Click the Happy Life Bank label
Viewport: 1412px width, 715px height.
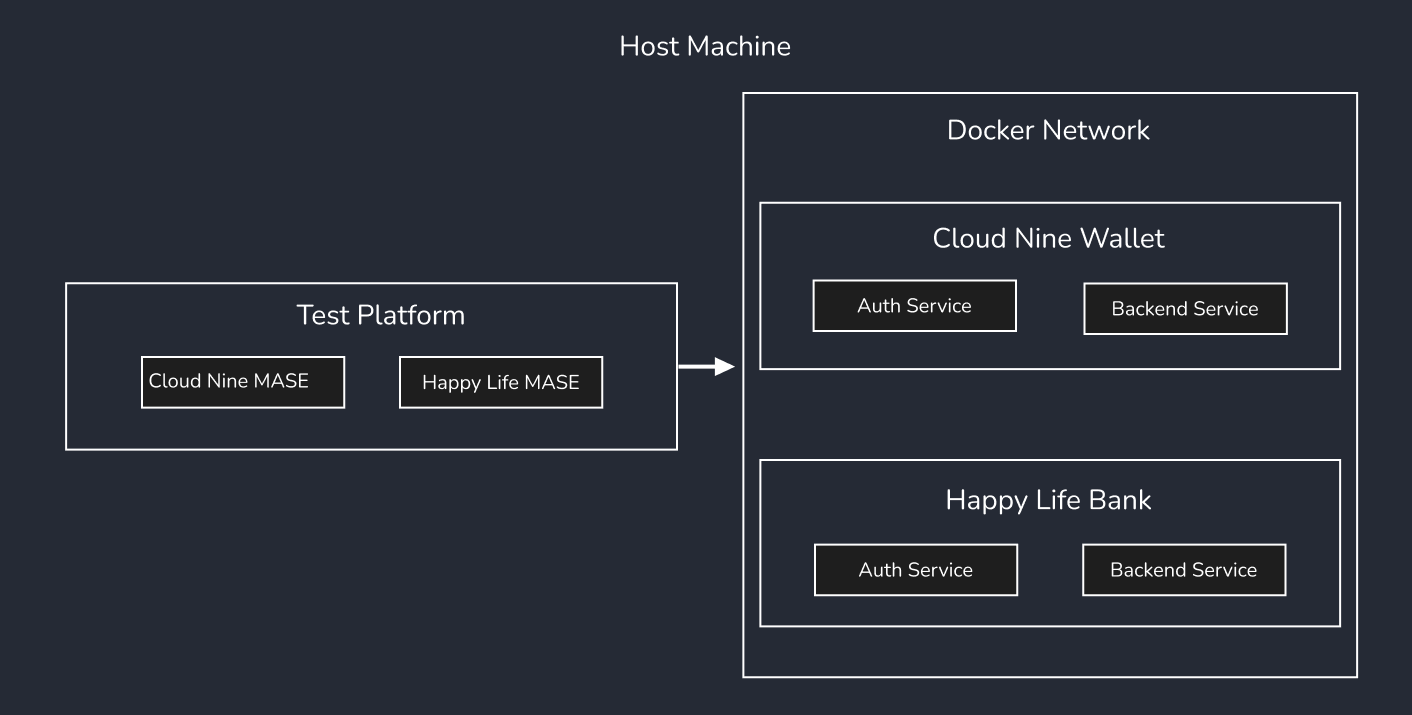pyautogui.click(x=1048, y=500)
